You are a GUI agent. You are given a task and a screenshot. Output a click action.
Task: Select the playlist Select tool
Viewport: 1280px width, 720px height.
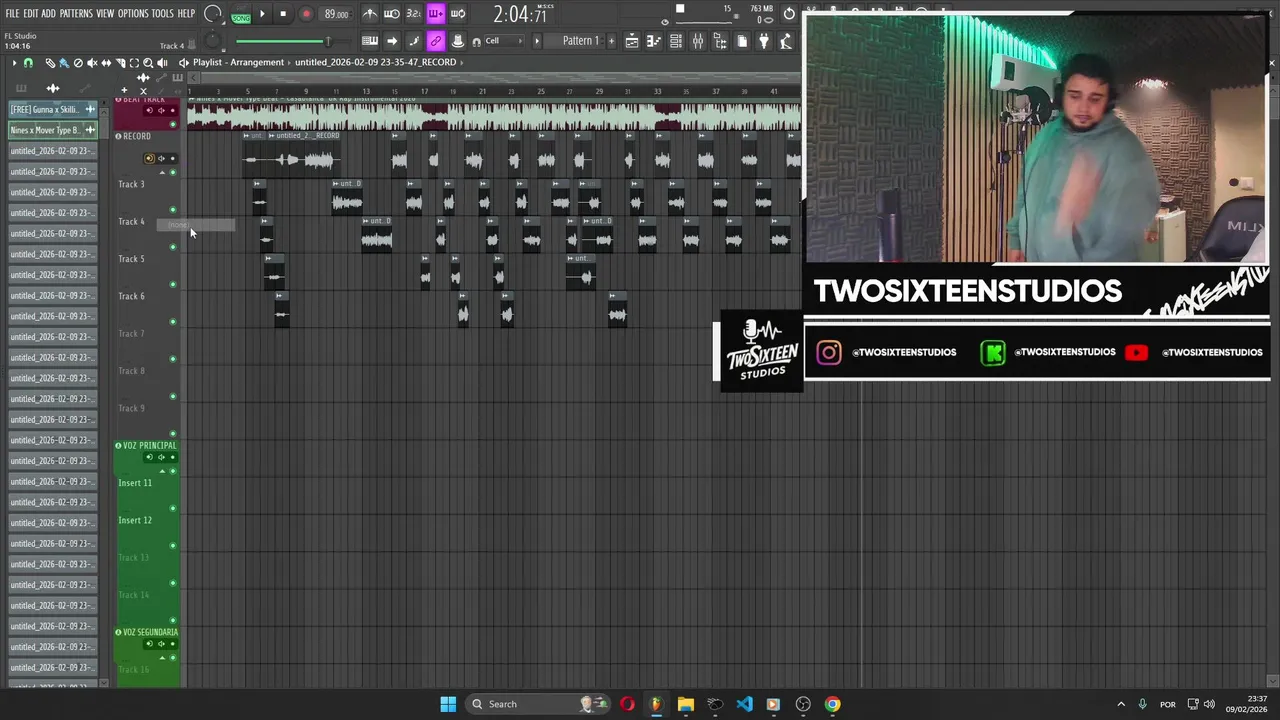pyautogui.click(x=134, y=63)
